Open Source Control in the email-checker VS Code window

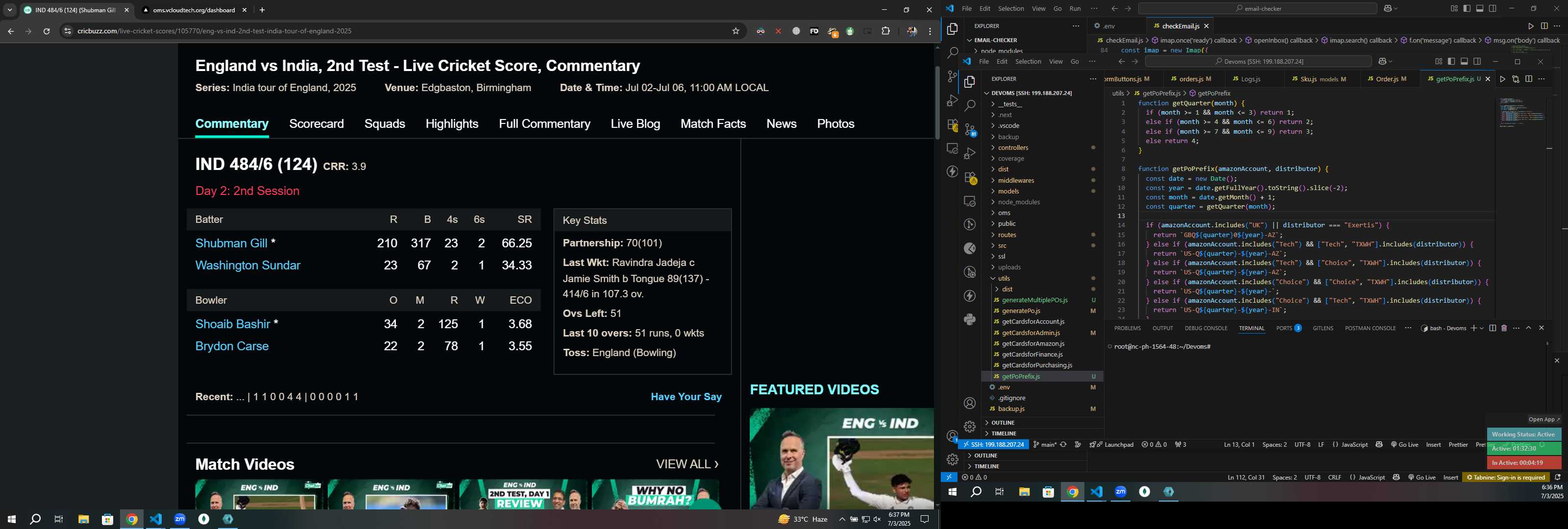point(952,76)
